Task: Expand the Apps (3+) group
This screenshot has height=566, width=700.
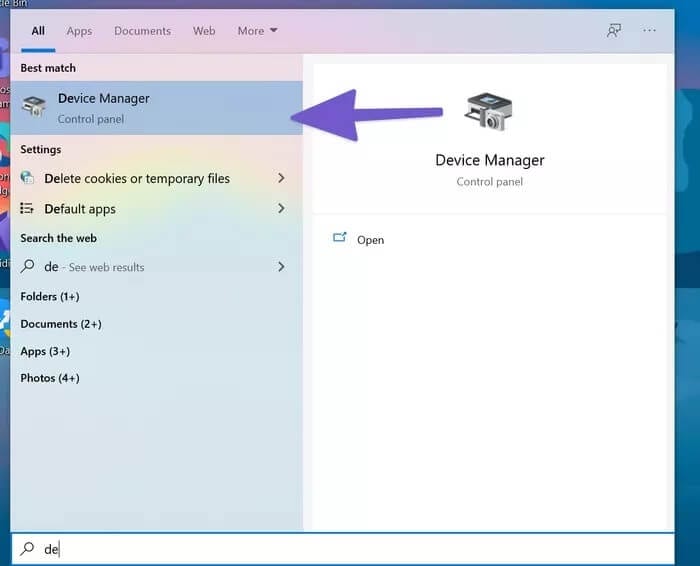Action: point(45,351)
